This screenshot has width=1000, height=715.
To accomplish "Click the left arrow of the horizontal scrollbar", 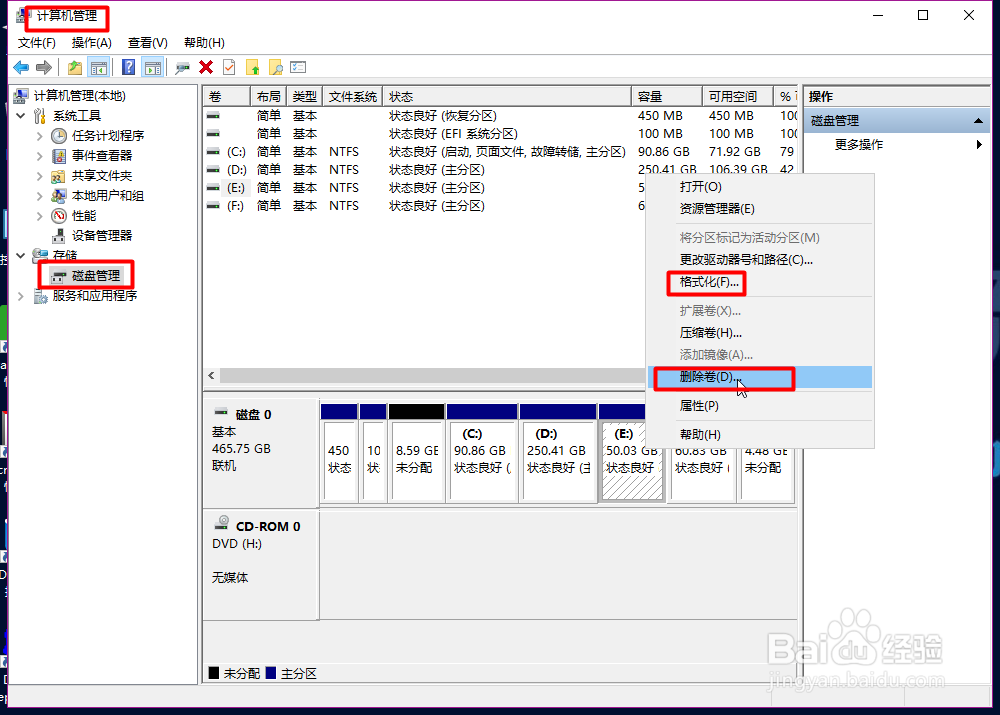I will (x=212, y=376).
